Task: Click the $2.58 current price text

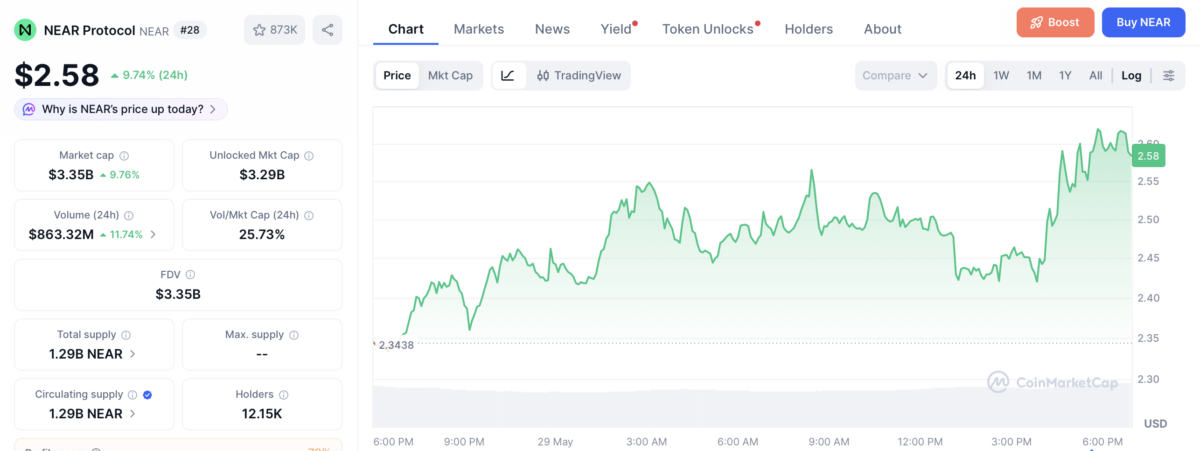Action: click(57, 75)
